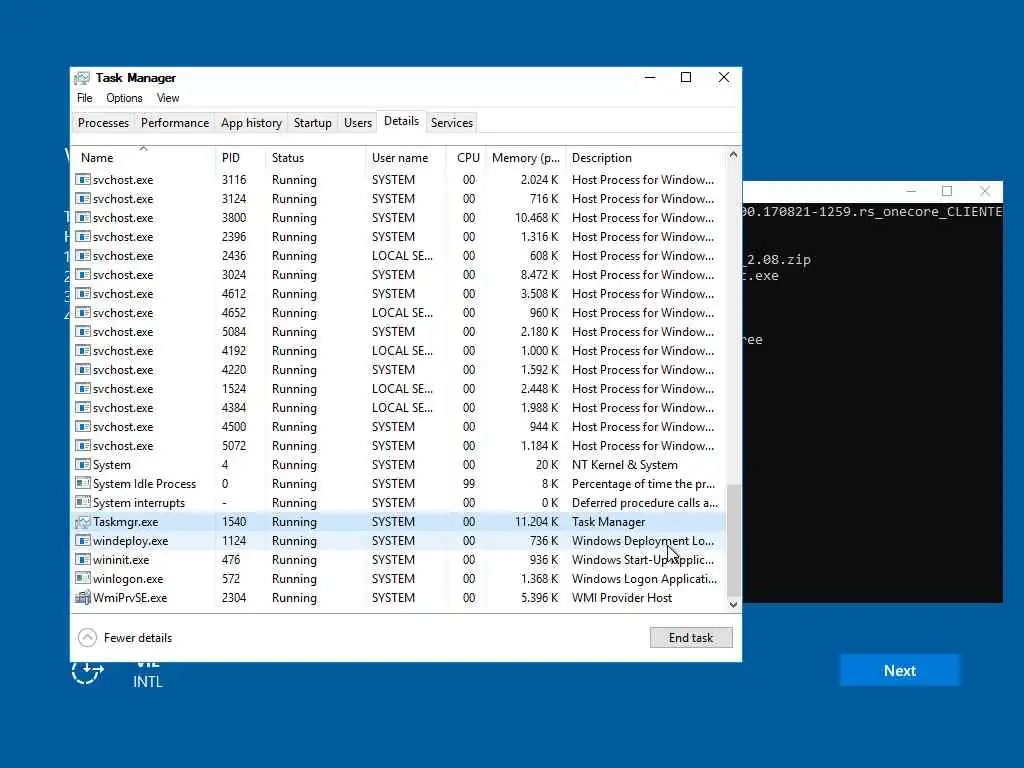Click the icon of svchost.exe PID 4192
The height and width of the screenshot is (768, 1024).
point(82,350)
